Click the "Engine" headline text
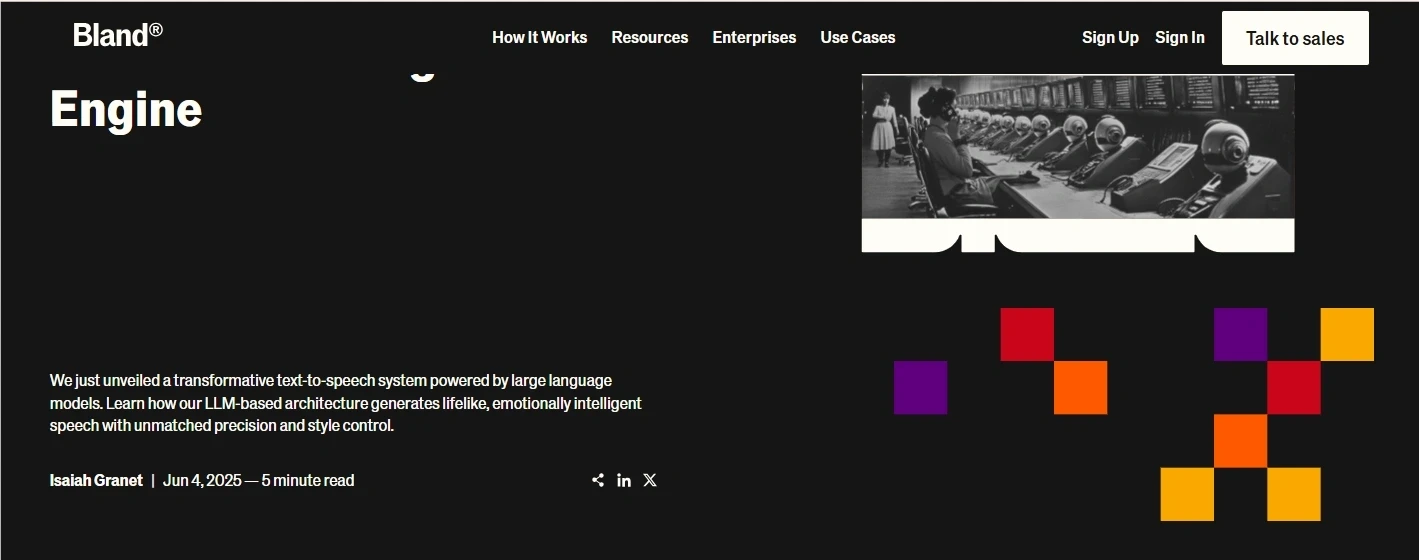The width and height of the screenshot is (1419, 560). point(126,109)
